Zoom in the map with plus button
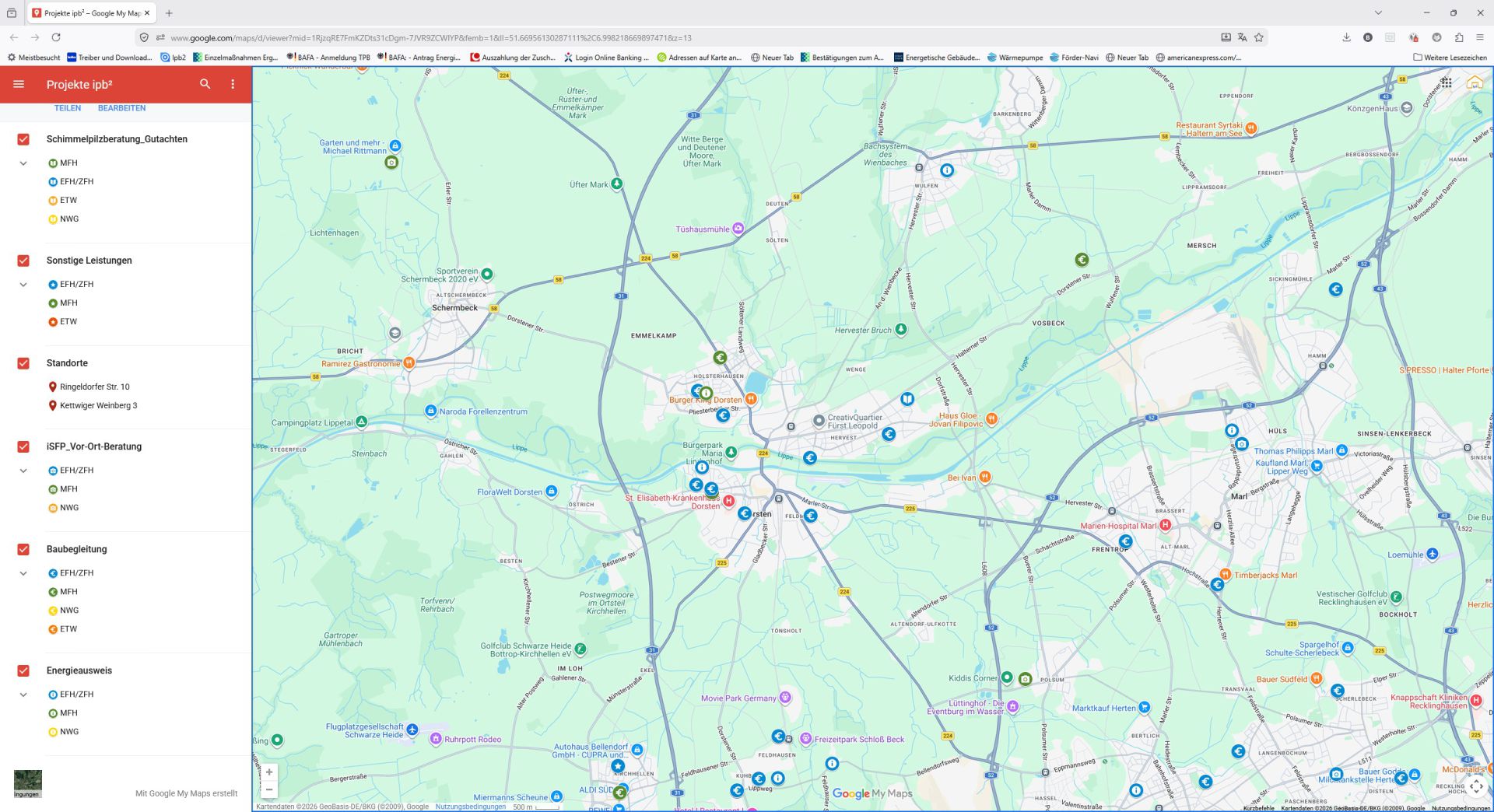Image resolution: width=1494 pixels, height=812 pixels. (x=269, y=772)
